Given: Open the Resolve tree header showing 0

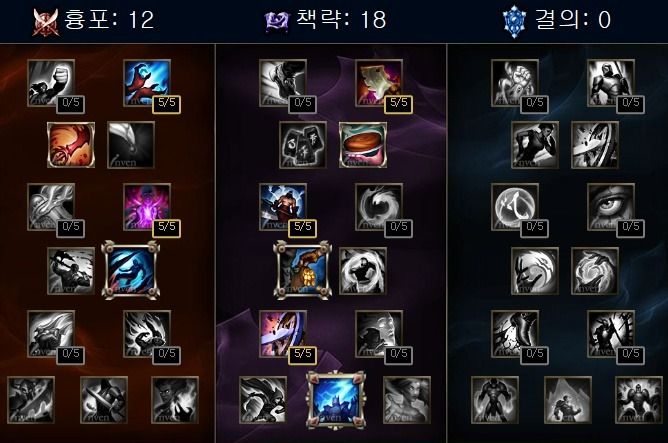Looking at the screenshot, I should tap(557, 20).
